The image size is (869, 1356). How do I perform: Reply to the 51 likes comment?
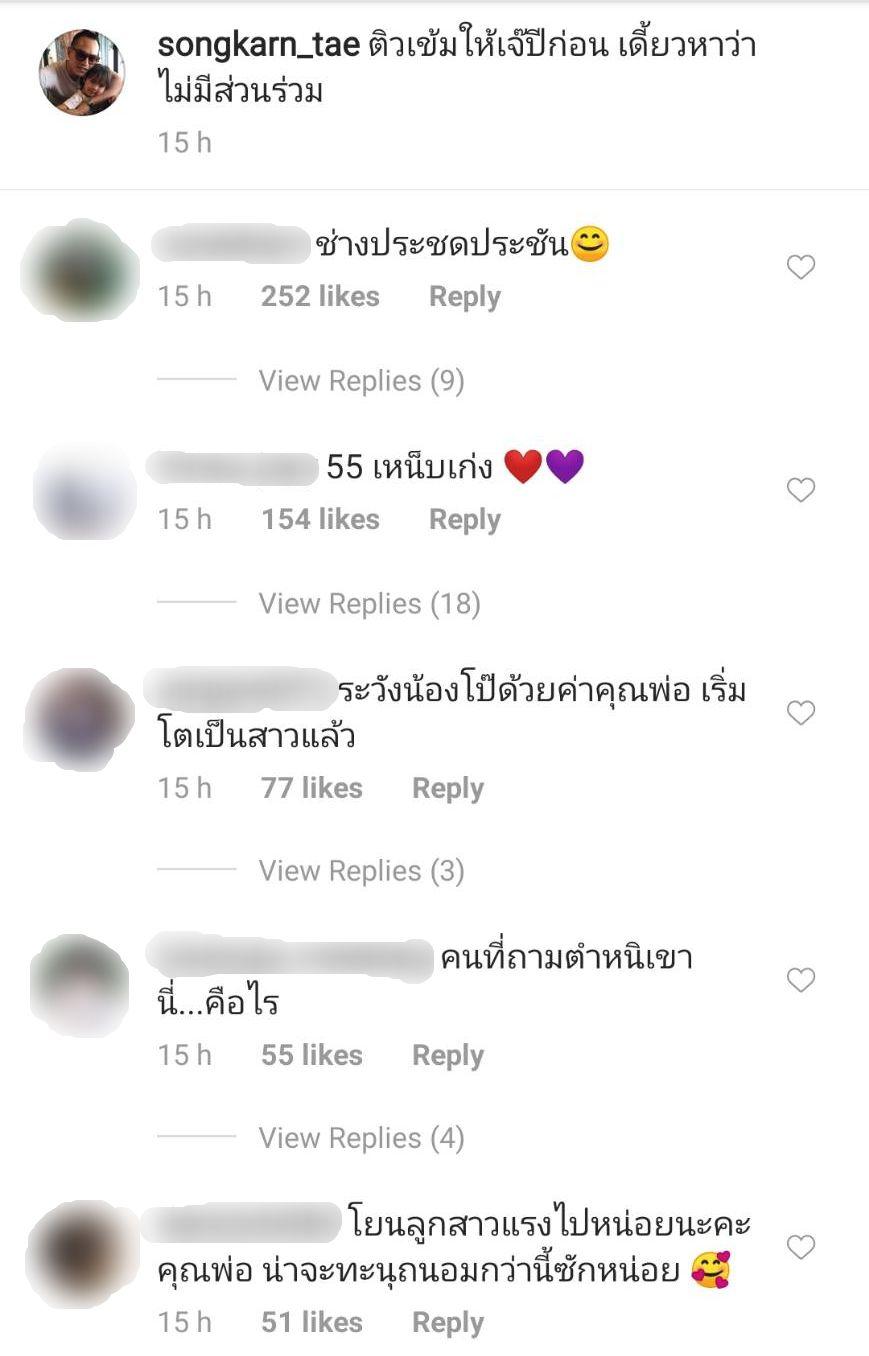click(x=448, y=1322)
